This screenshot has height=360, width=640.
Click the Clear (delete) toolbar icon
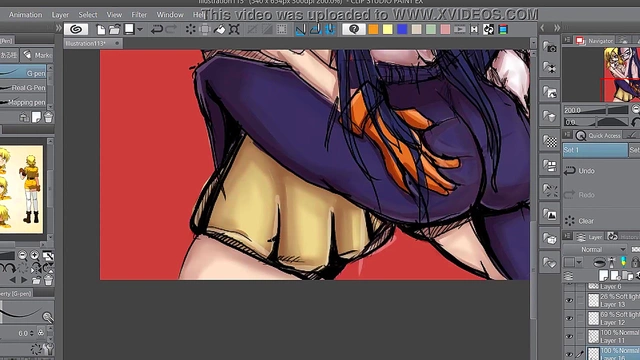click(x=190, y=29)
